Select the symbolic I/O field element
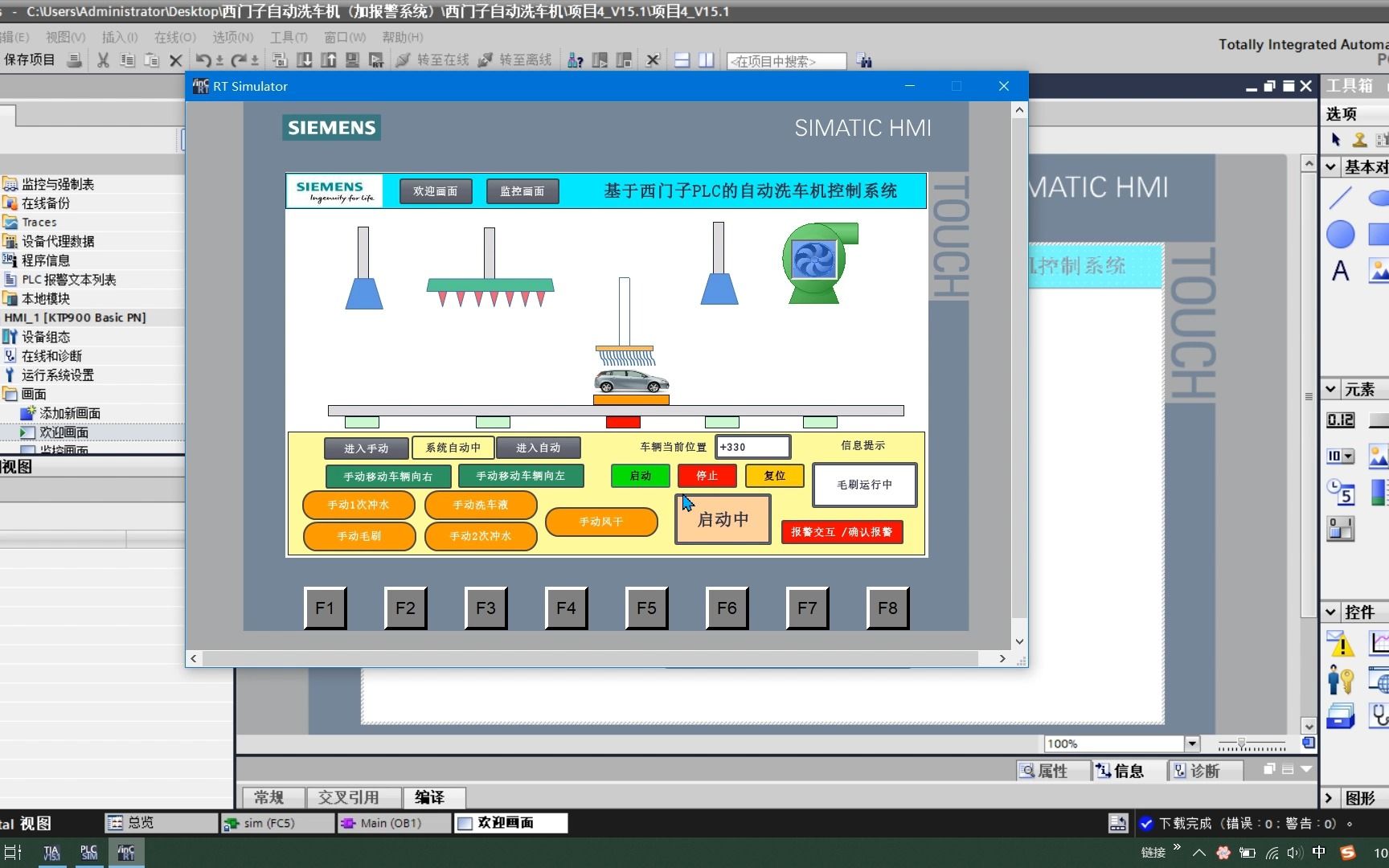 click(1340, 457)
